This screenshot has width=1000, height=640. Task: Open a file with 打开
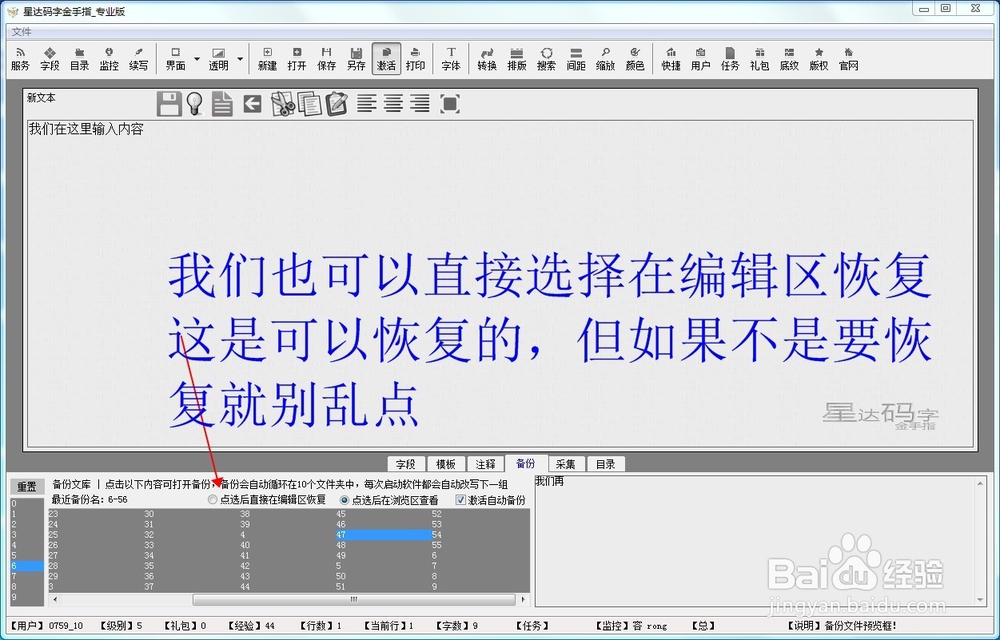[297, 59]
